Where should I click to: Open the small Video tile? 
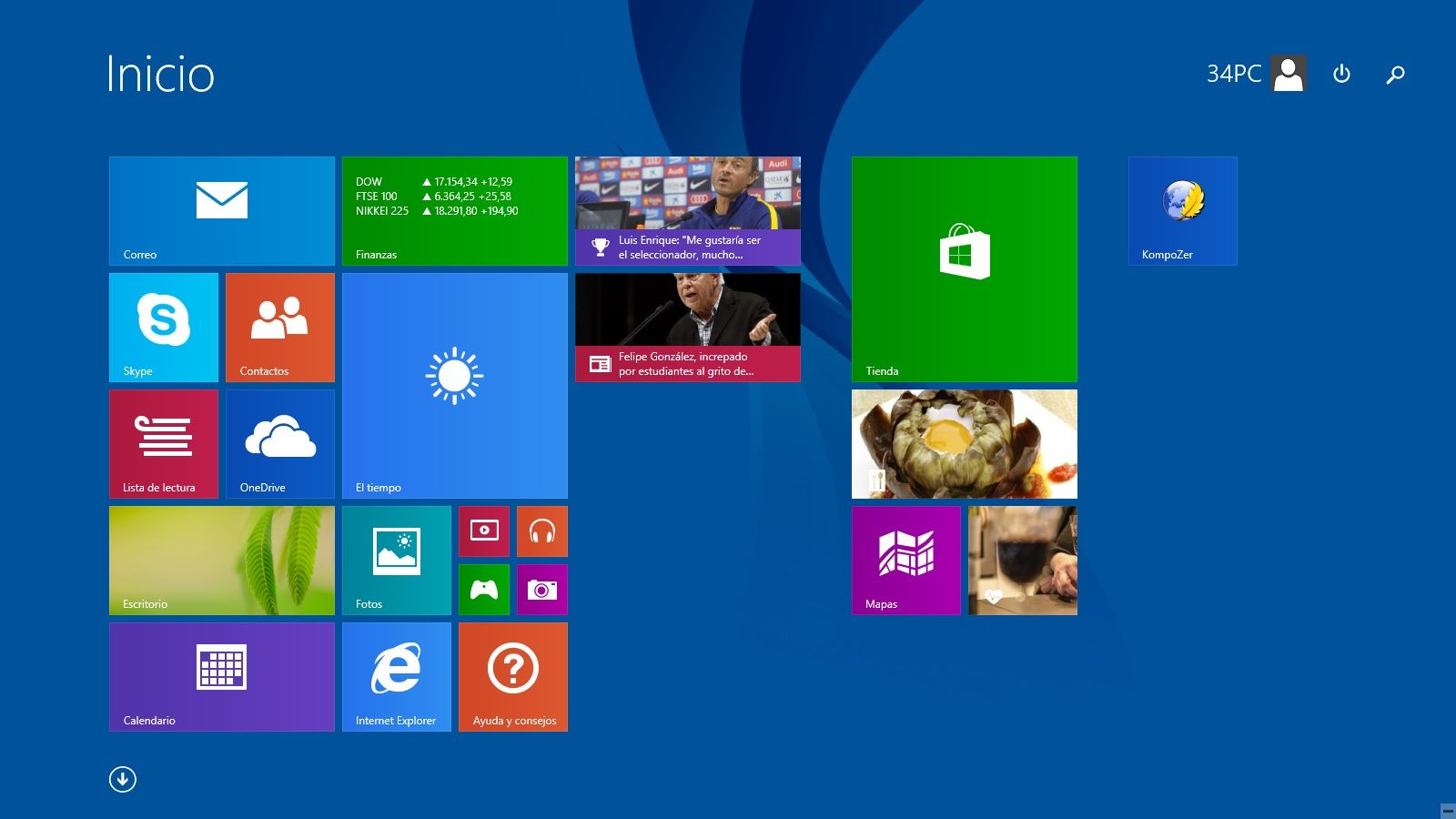coord(483,531)
